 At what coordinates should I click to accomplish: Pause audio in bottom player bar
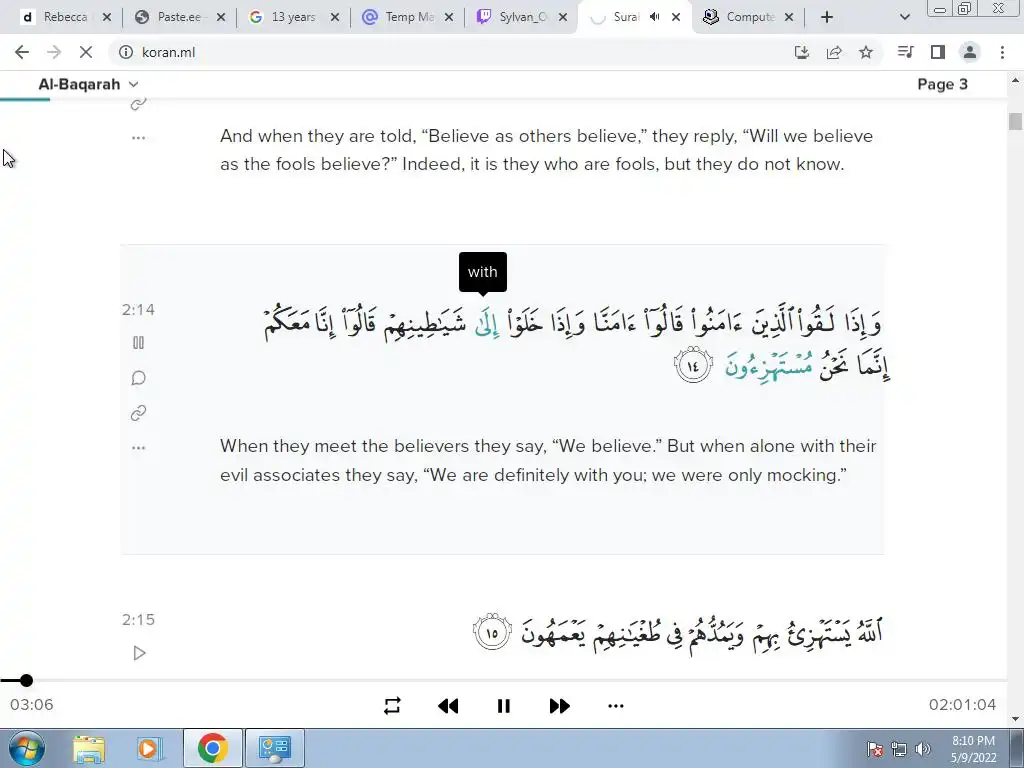(x=504, y=706)
